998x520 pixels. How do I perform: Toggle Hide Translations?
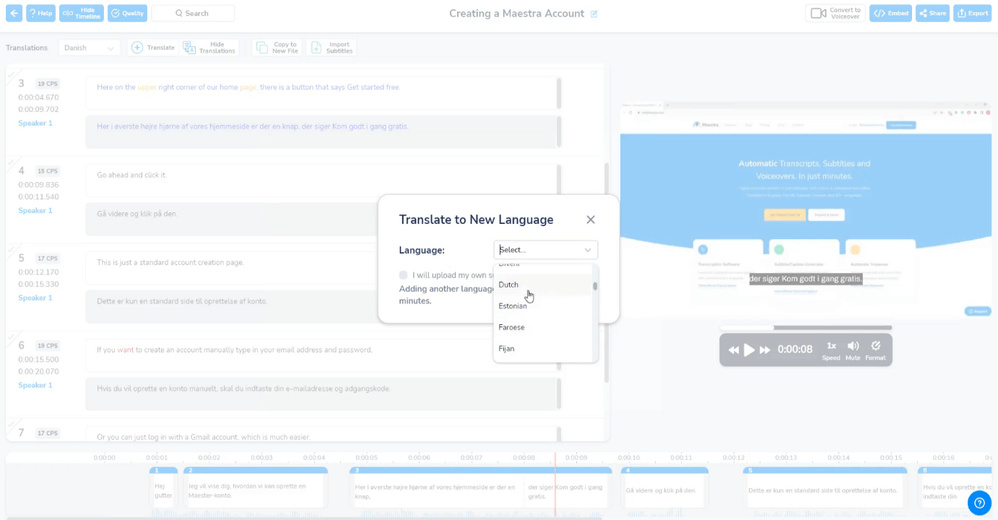pos(209,48)
